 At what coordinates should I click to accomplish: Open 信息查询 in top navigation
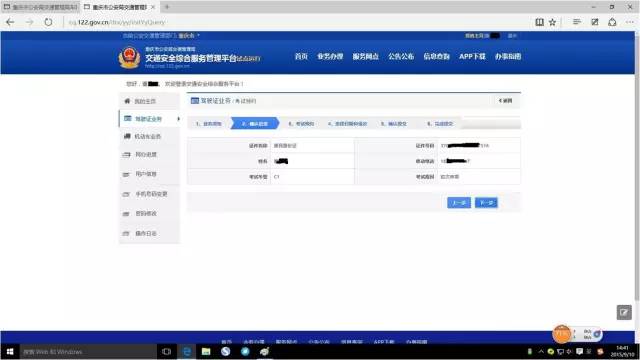pos(436,56)
